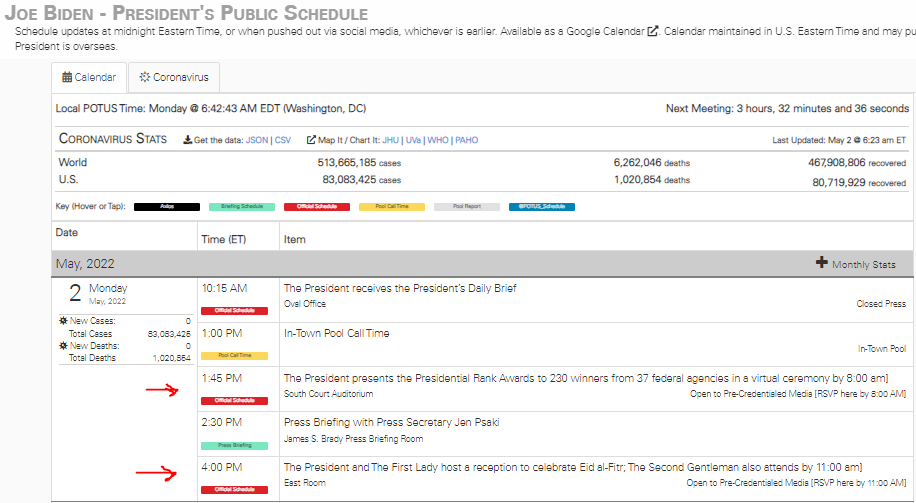Image resolution: width=916 pixels, height=503 pixels.
Task: Select the President's Daily Brief item
Action: point(400,288)
